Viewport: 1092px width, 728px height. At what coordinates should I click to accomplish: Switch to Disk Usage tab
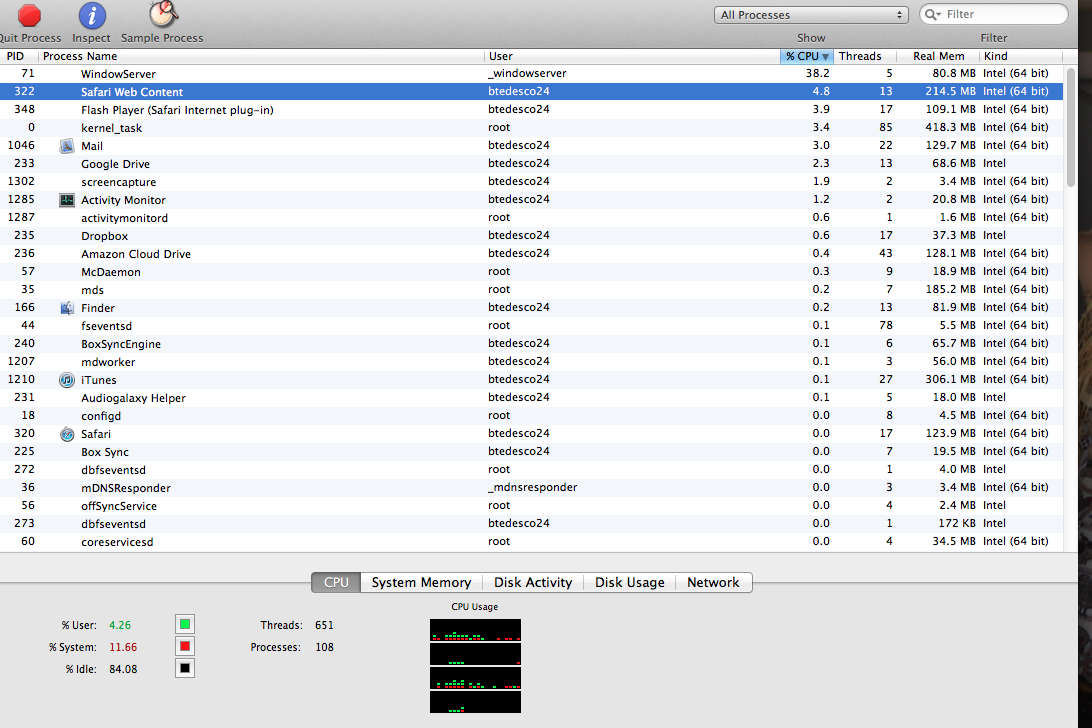coord(630,582)
